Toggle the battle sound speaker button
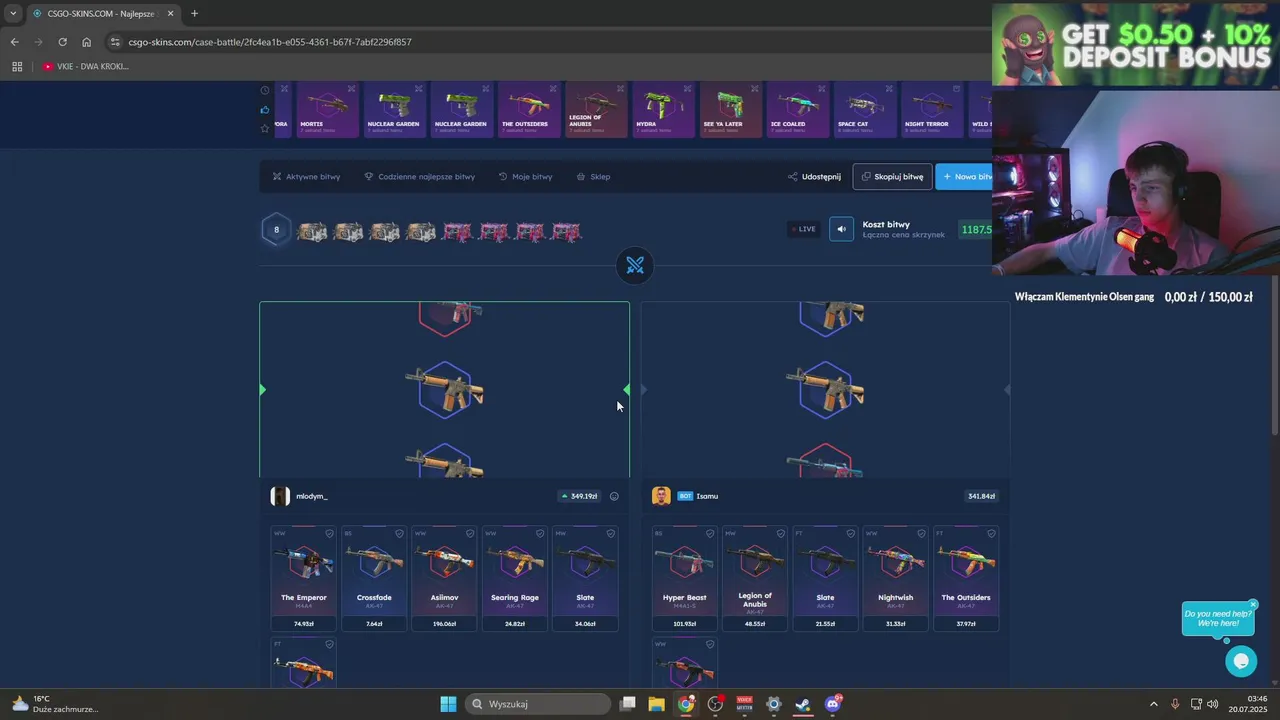The height and width of the screenshot is (720, 1280). pos(841,229)
